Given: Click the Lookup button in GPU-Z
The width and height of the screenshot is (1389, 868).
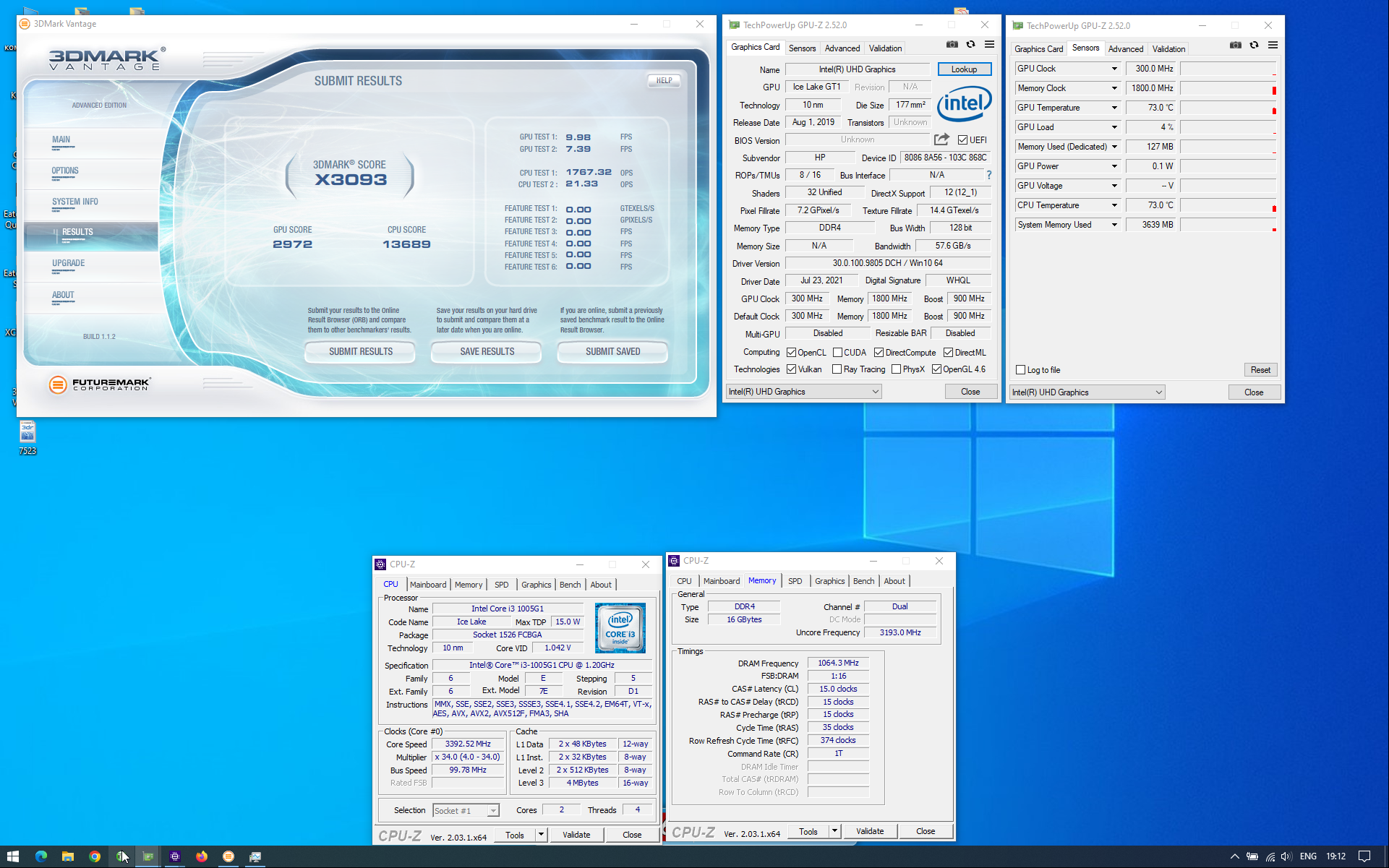Looking at the screenshot, I should [964, 69].
